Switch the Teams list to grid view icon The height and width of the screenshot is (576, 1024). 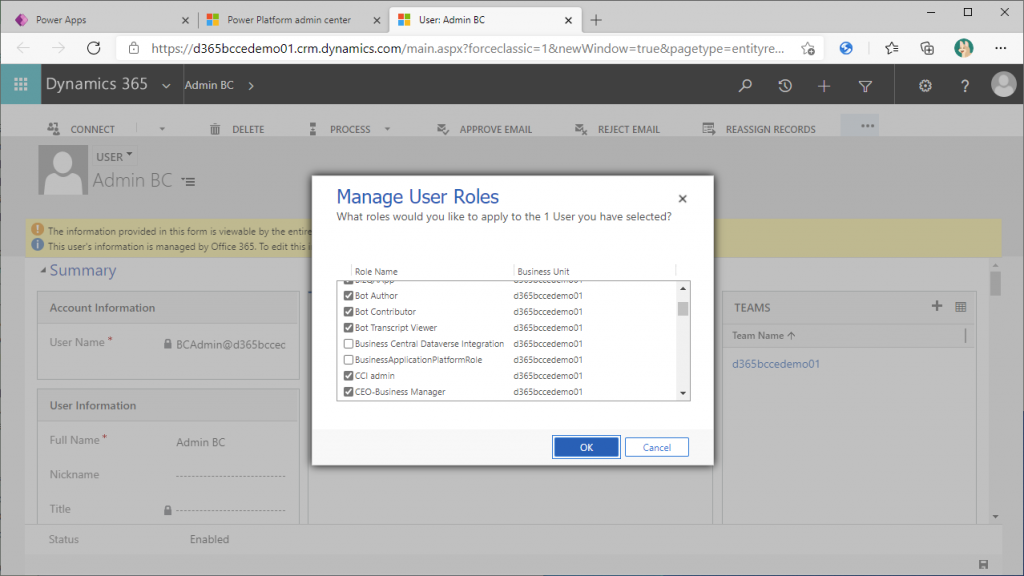pyautogui.click(x=961, y=306)
